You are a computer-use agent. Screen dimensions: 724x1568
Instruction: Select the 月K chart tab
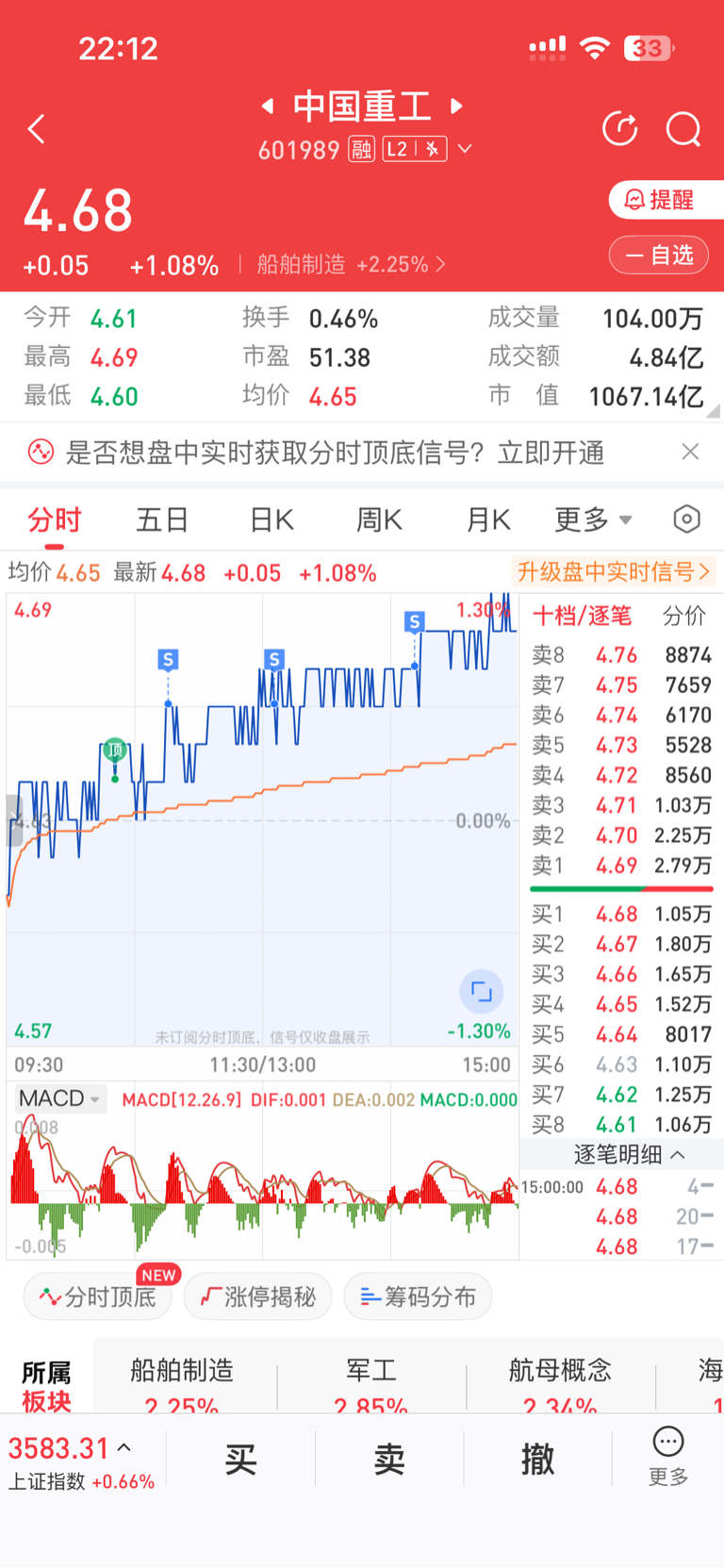click(x=487, y=520)
